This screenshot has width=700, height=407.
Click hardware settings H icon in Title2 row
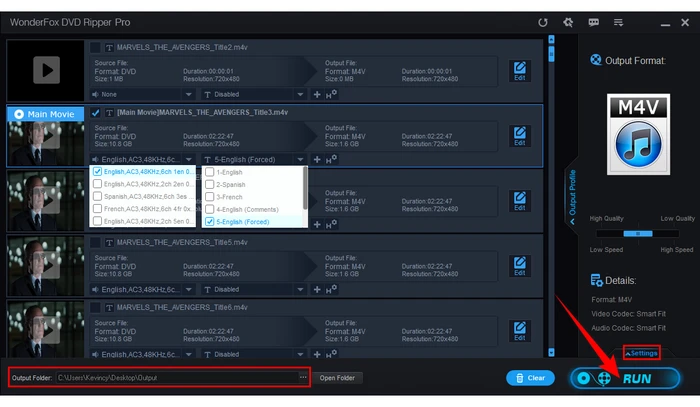coord(331,94)
